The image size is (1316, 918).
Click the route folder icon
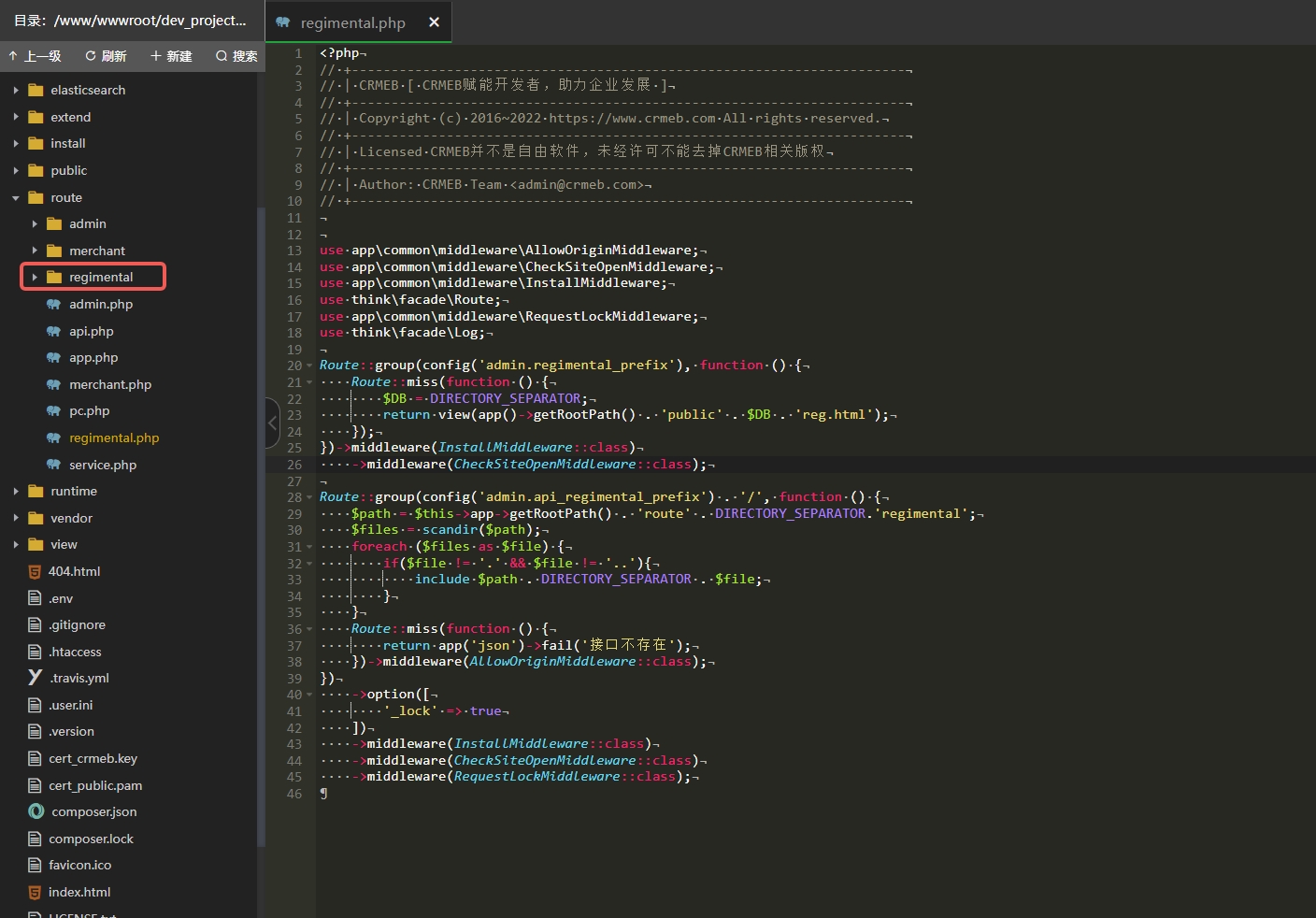pos(36,197)
